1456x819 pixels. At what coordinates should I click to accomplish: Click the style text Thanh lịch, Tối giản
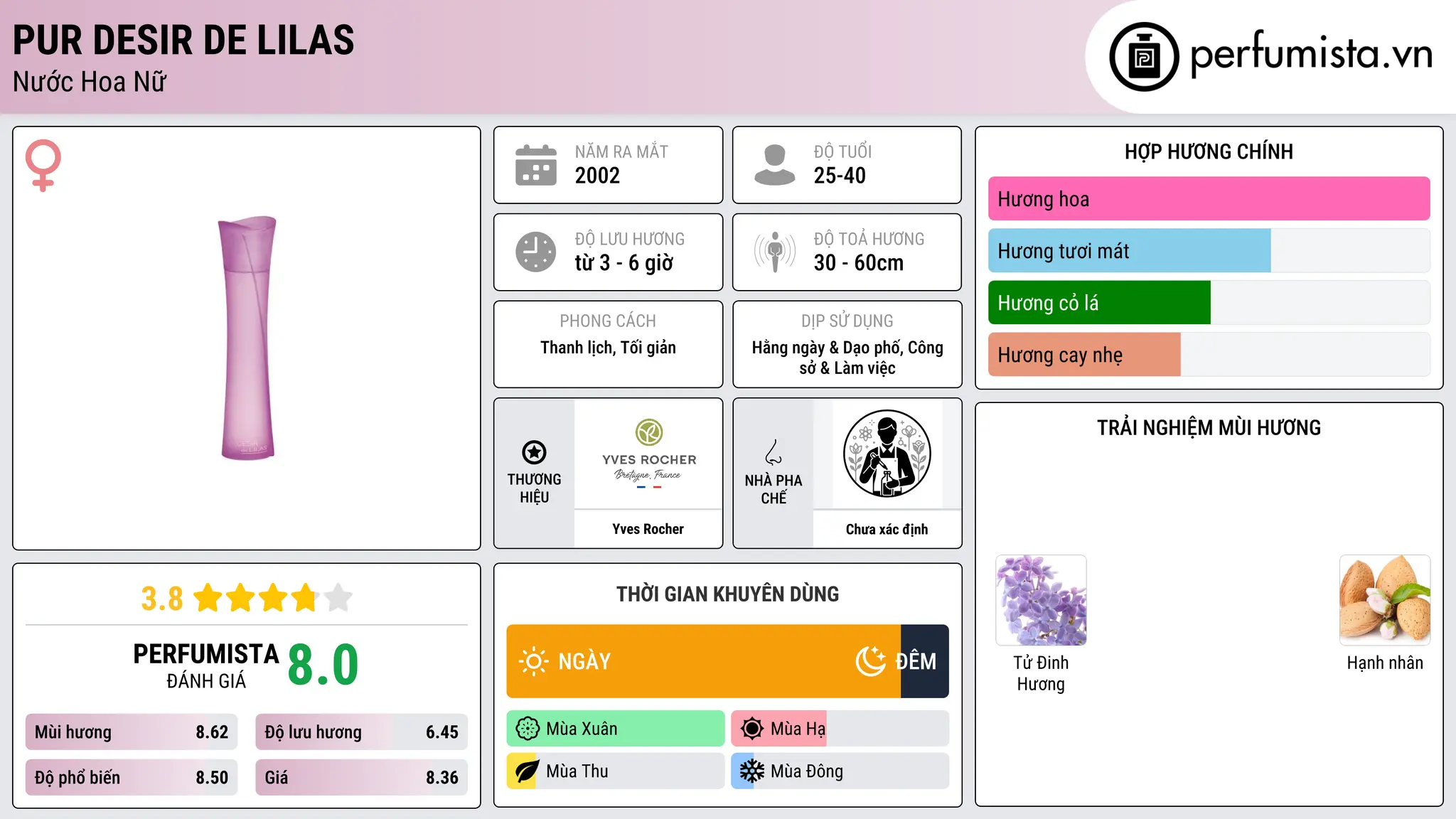[x=608, y=348]
